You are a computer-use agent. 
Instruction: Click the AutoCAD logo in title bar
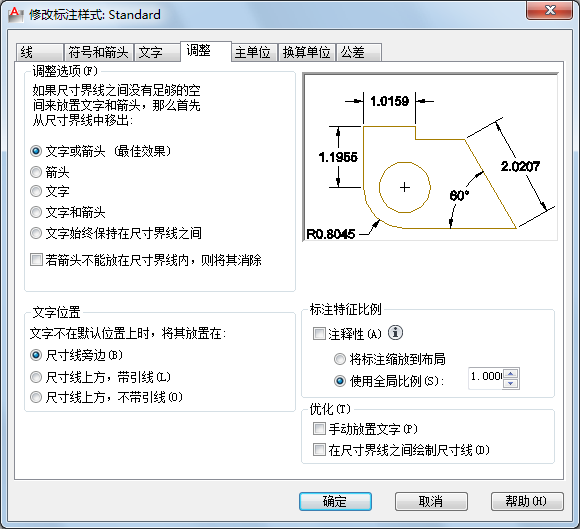pyautogui.click(x=15, y=15)
